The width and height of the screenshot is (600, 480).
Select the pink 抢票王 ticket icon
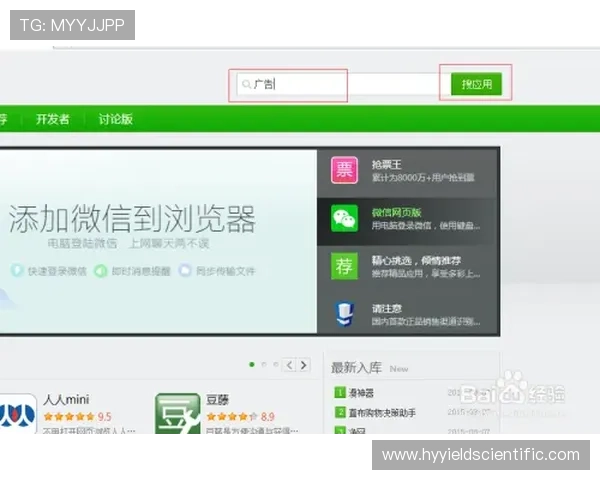pos(344,170)
